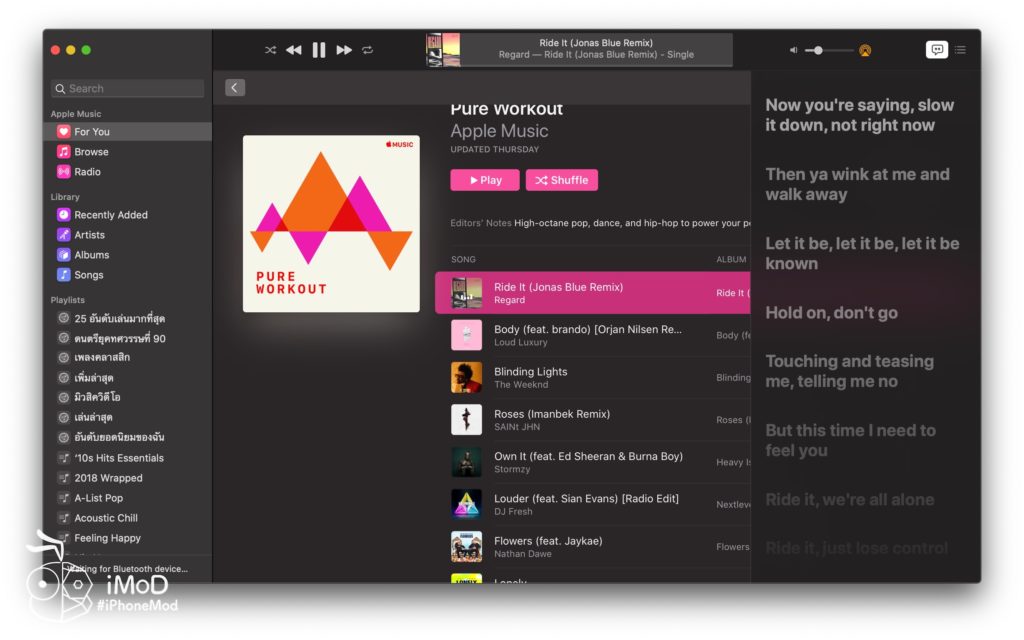This screenshot has height=640, width=1024.
Task: Open the Up Next queue list
Action: click(x=961, y=49)
